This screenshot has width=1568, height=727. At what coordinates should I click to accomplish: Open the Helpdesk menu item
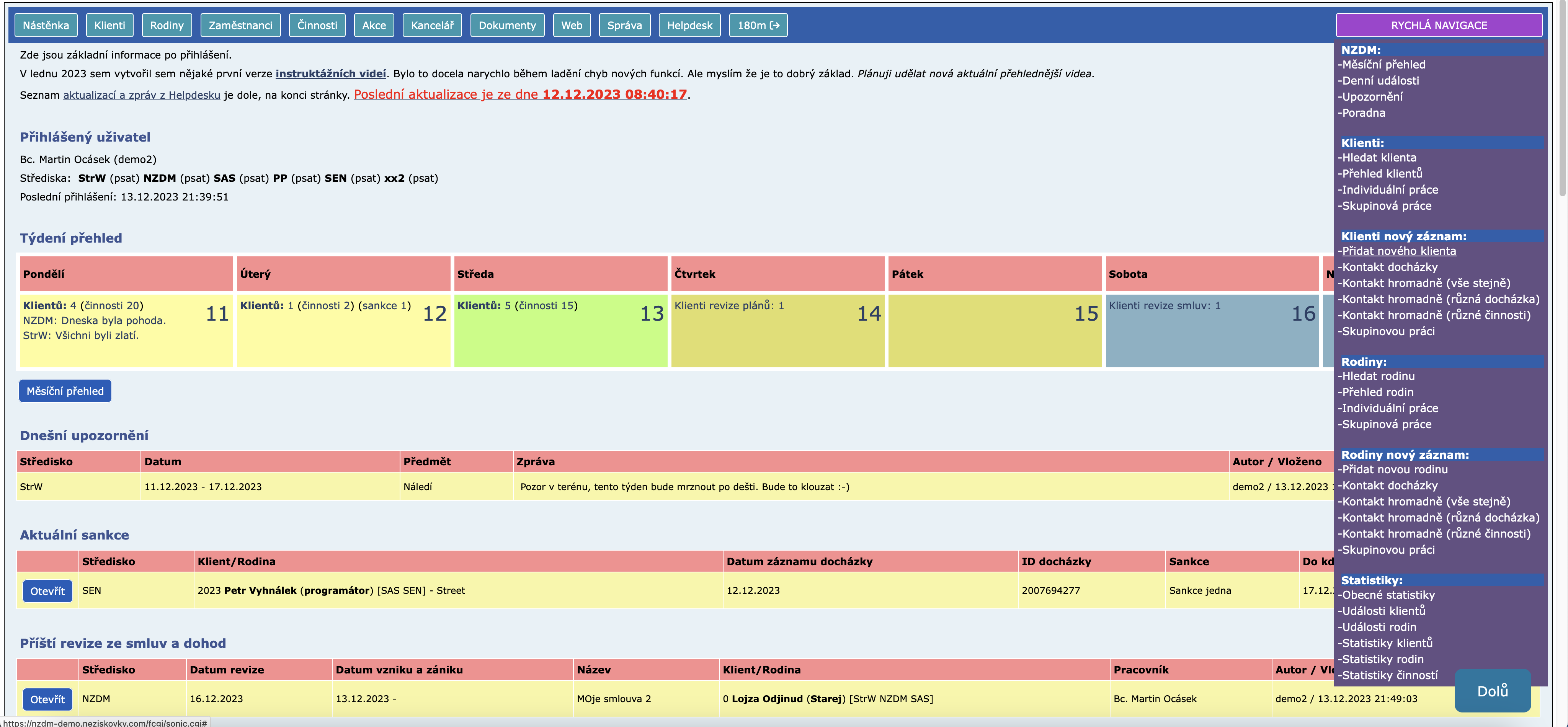tap(689, 25)
